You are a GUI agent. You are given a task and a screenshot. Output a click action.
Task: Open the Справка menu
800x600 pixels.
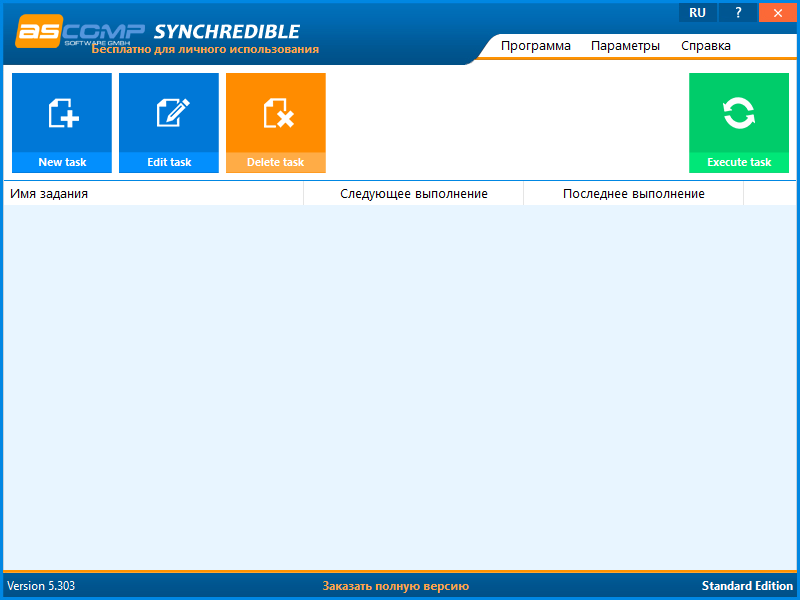[705, 45]
